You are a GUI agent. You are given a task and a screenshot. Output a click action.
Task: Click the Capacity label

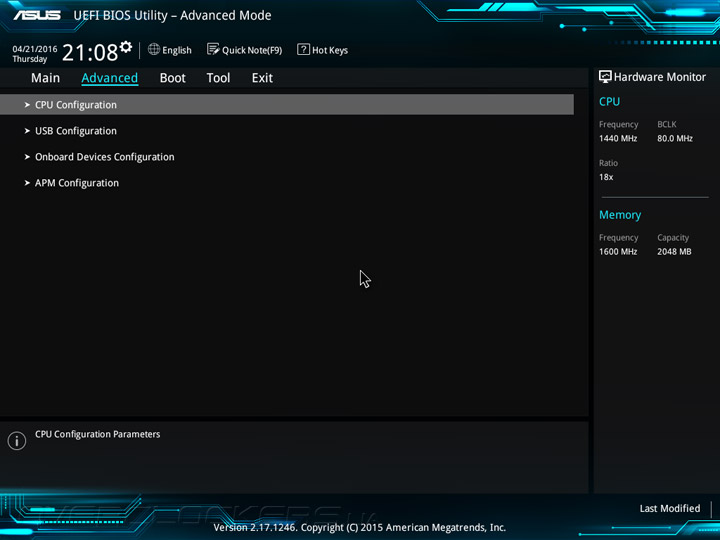click(x=673, y=238)
